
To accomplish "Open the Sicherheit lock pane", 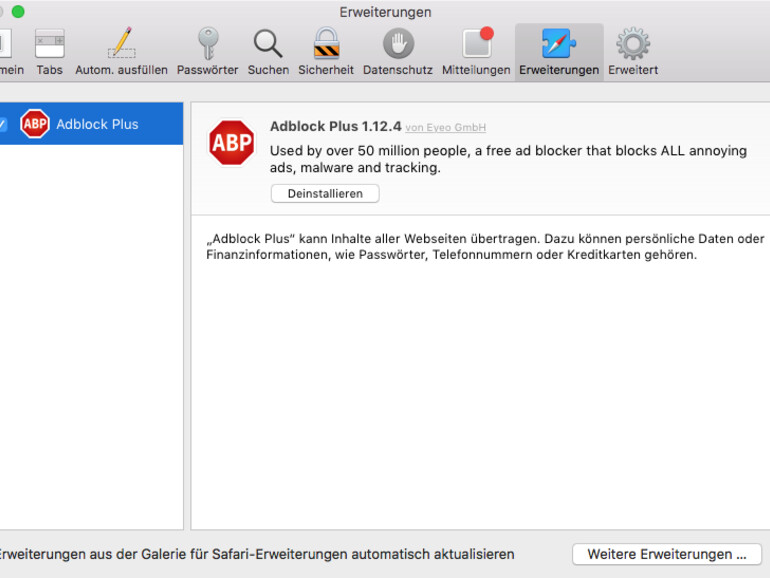I will [326, 52].
